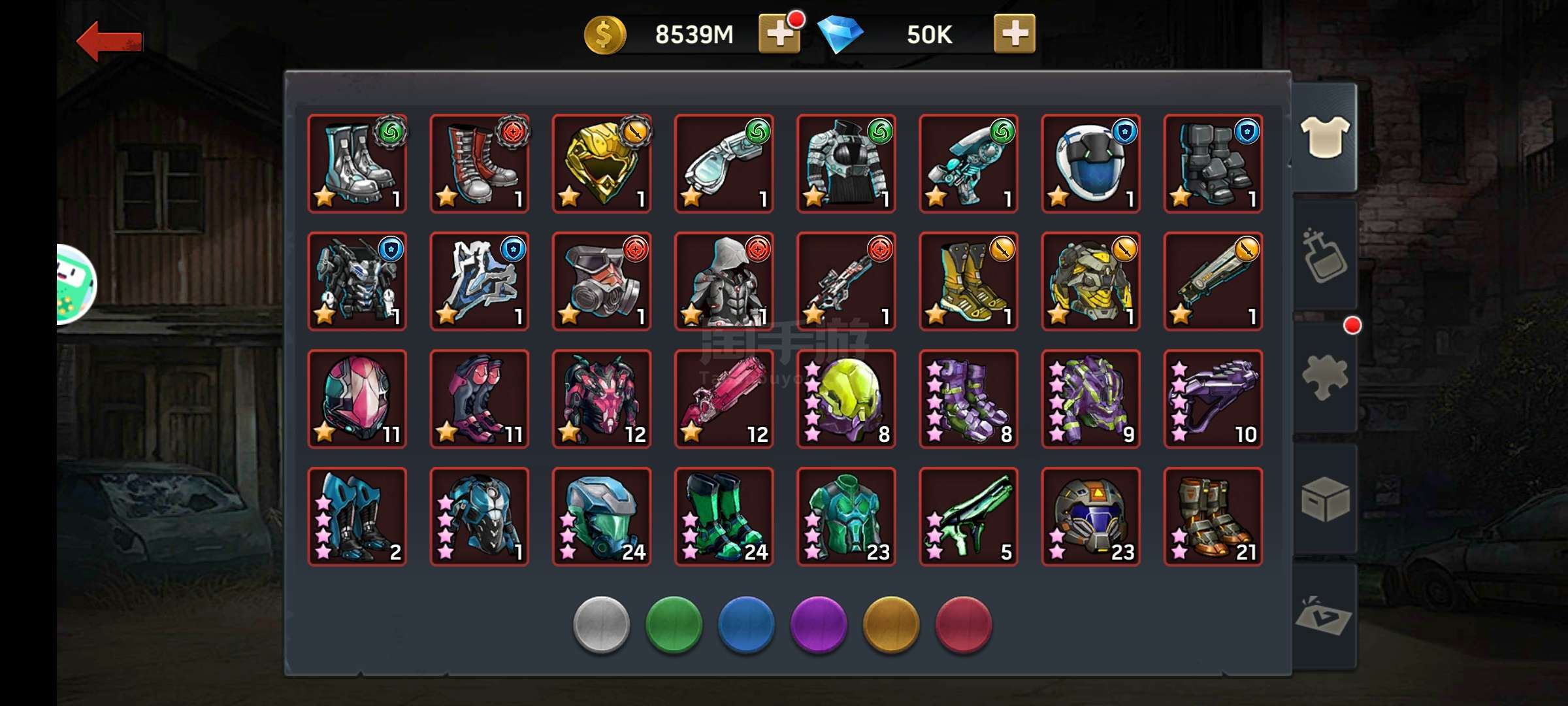The width and height of the screenshot is (1568, 706).
Task: Filter items by red rarity circle
Action: pos(964,624)
